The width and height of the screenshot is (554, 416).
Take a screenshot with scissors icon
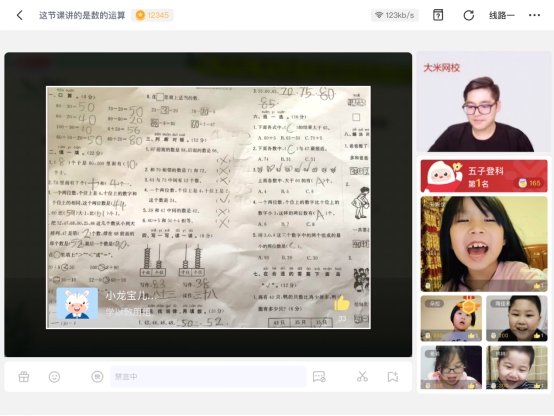click(362, 377)
